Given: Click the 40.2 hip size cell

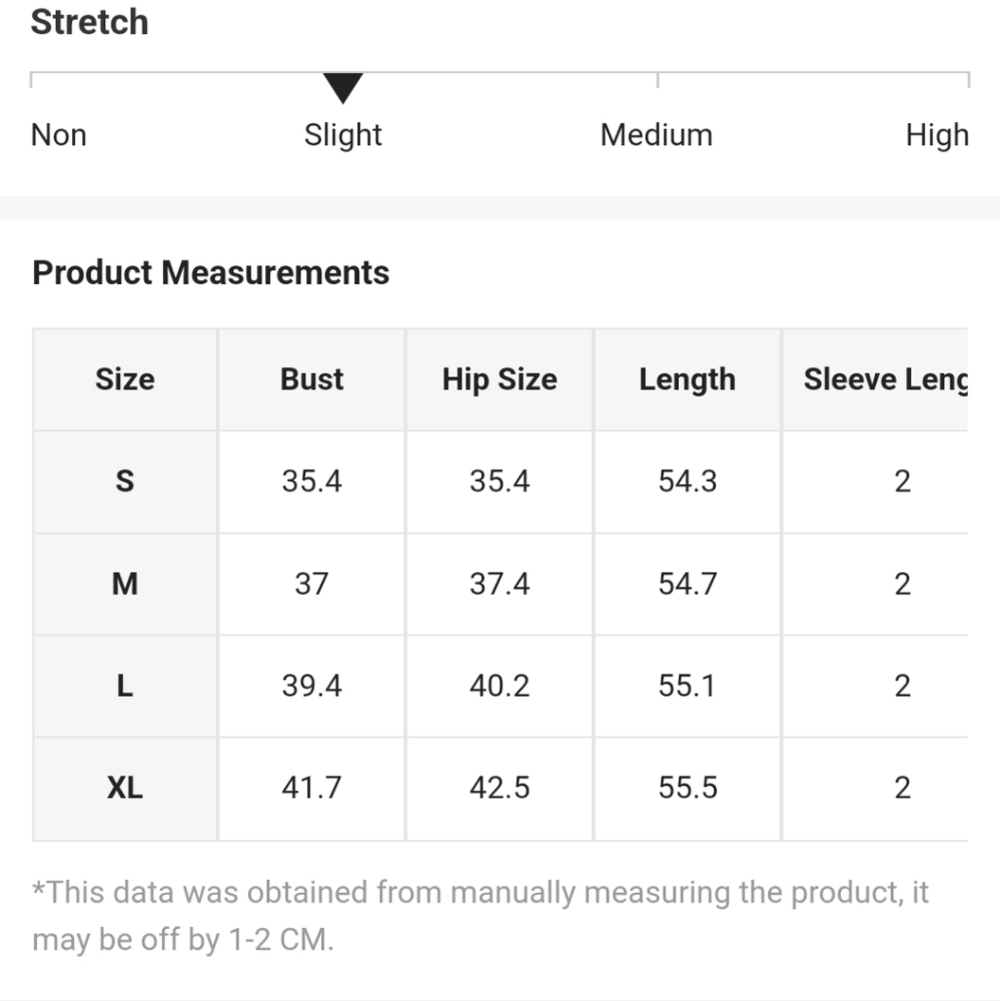Looking at the screenshot, I should tap(499, 686).
